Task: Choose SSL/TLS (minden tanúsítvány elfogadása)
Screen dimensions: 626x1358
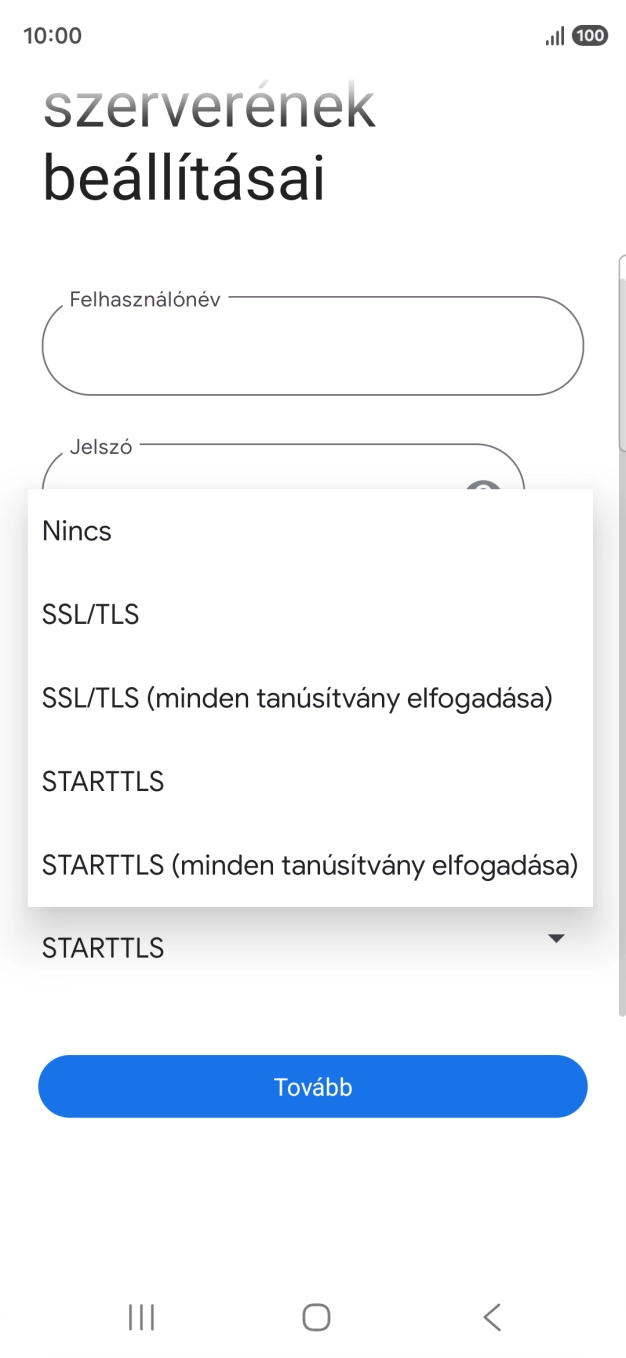Action: coord(295,698)
